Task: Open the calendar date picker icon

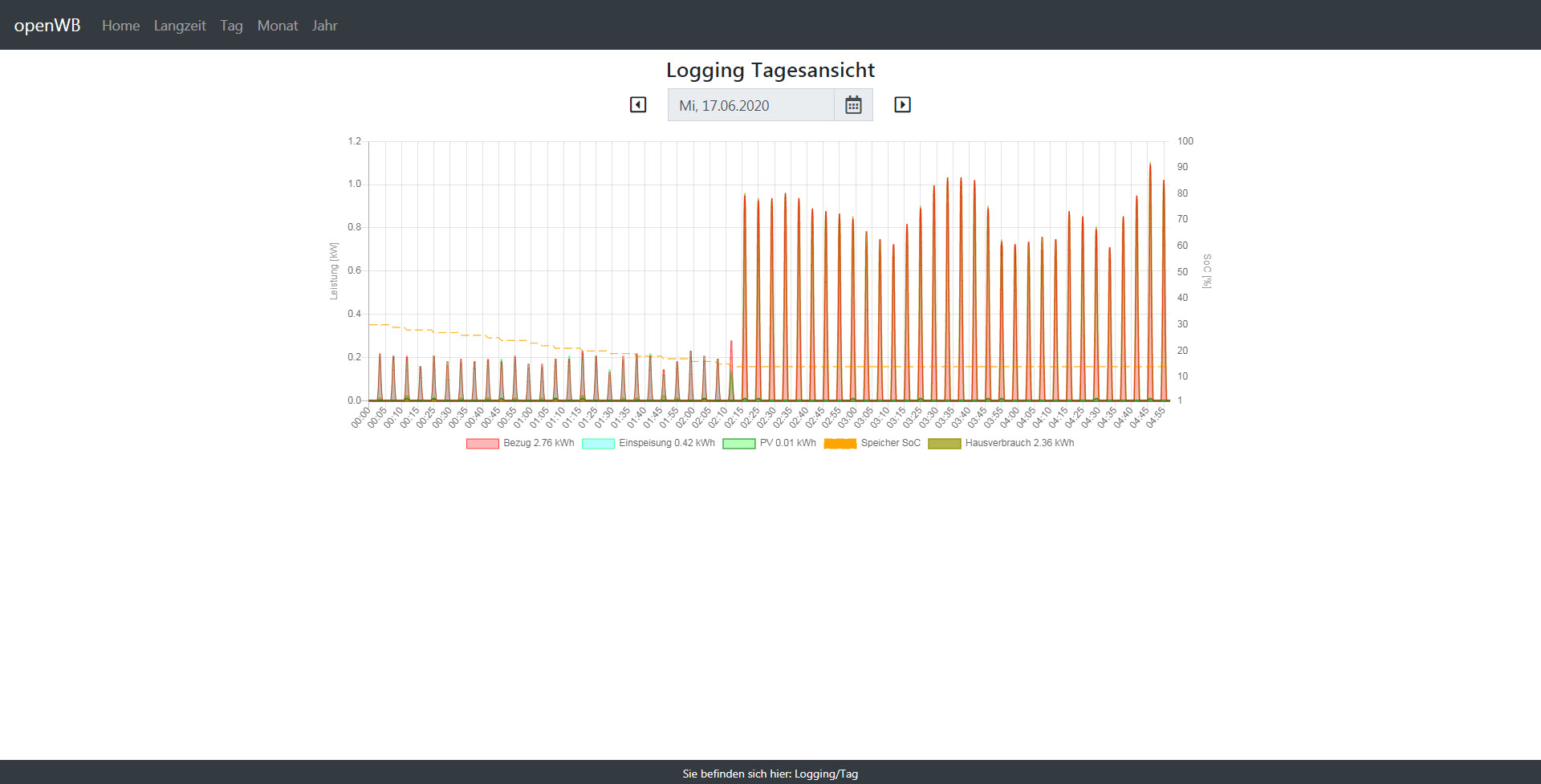Action: 853,105
